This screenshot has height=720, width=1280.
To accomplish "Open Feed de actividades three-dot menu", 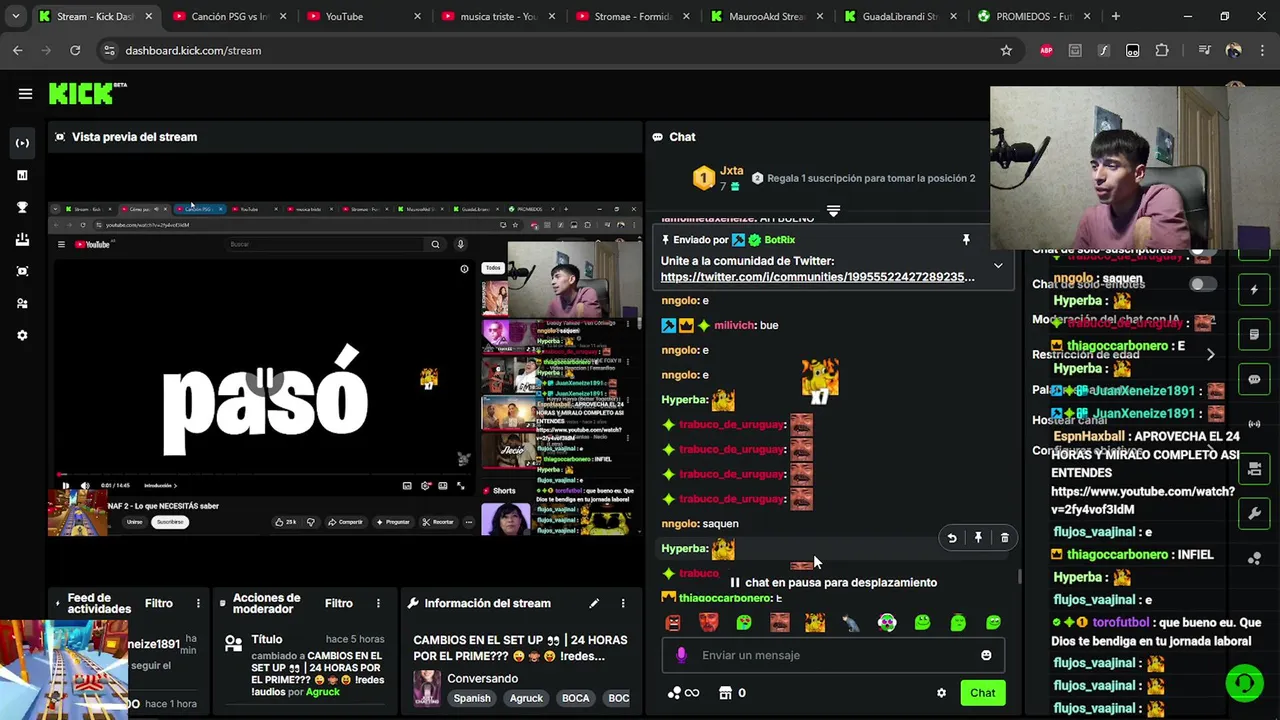I will (x=198, y=603).
